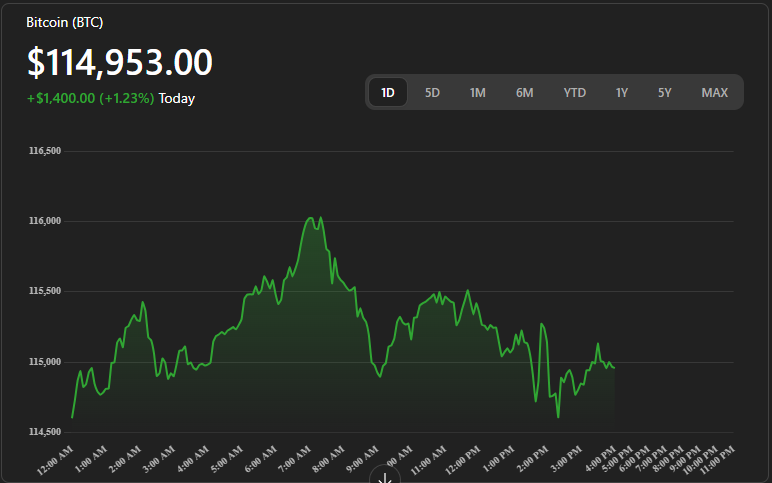The height and width of the screenshot is (483, 772).
Task: Click the chart peak near 7:00 AM
Action: coord(313,218)
